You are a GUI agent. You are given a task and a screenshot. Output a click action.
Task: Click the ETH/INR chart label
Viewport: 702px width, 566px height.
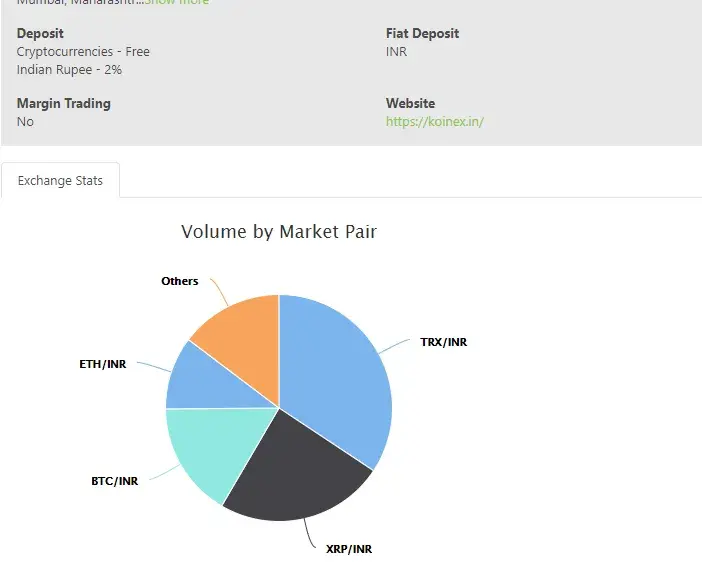point(103,364)
